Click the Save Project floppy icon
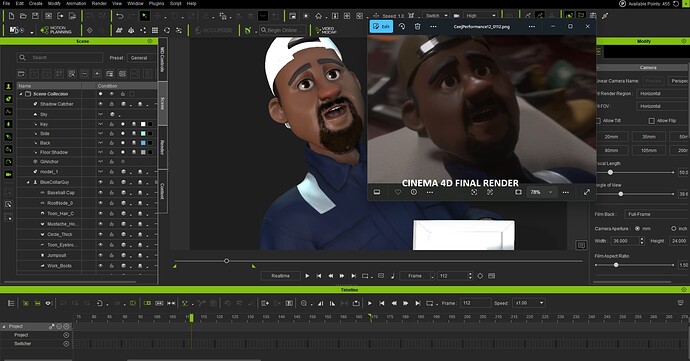Screen dimensions: 690x361 pos(36,16)
